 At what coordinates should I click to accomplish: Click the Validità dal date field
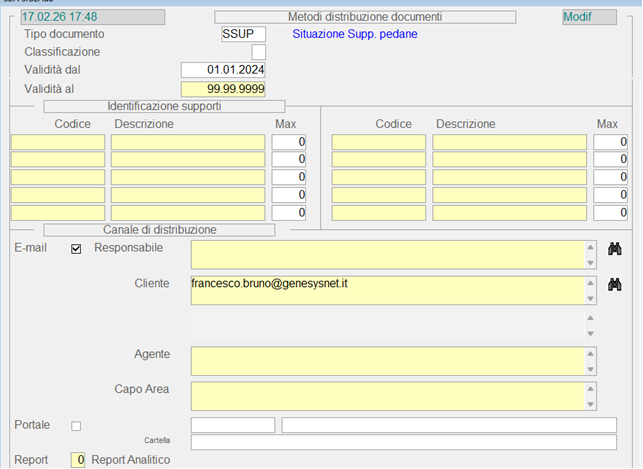click(222, 70)
